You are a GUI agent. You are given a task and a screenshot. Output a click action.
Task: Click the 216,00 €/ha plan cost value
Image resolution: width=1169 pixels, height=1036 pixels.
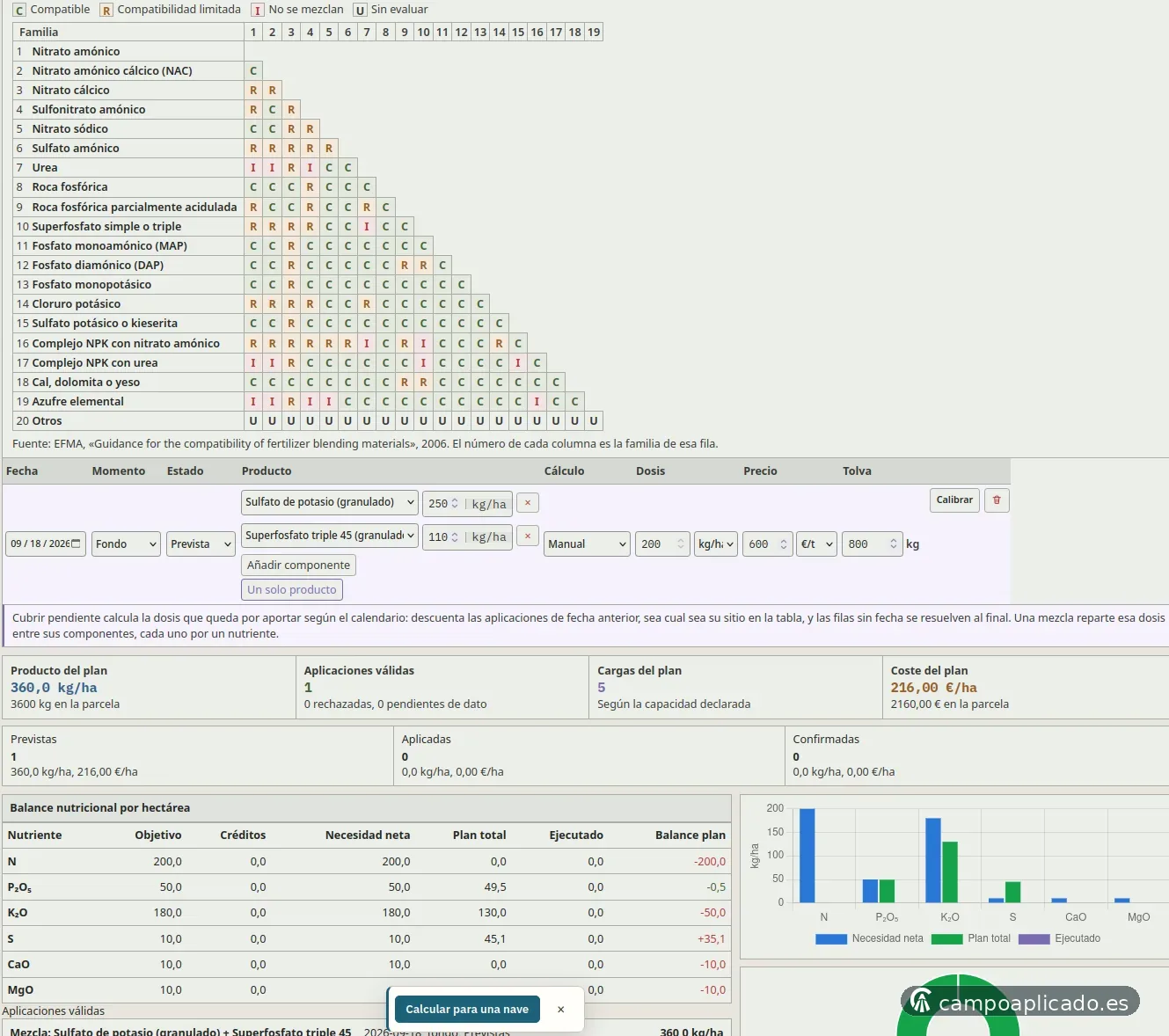934,688
